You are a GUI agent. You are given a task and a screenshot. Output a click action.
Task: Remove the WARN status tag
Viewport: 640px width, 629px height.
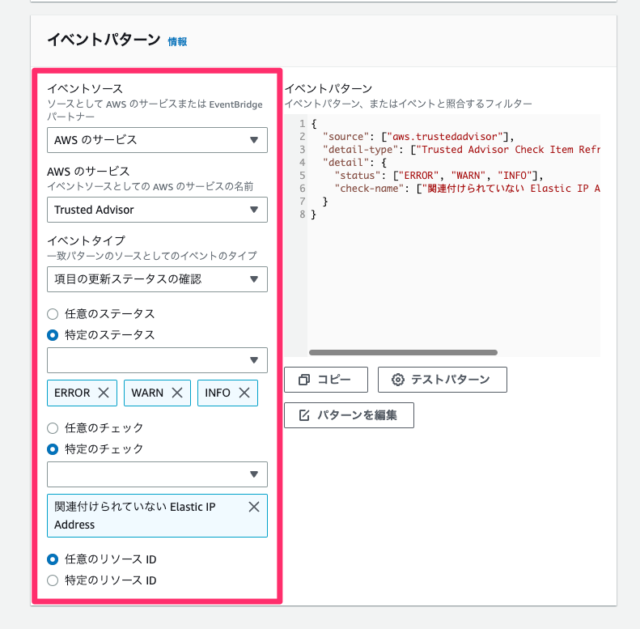click(x=177, y=393)
